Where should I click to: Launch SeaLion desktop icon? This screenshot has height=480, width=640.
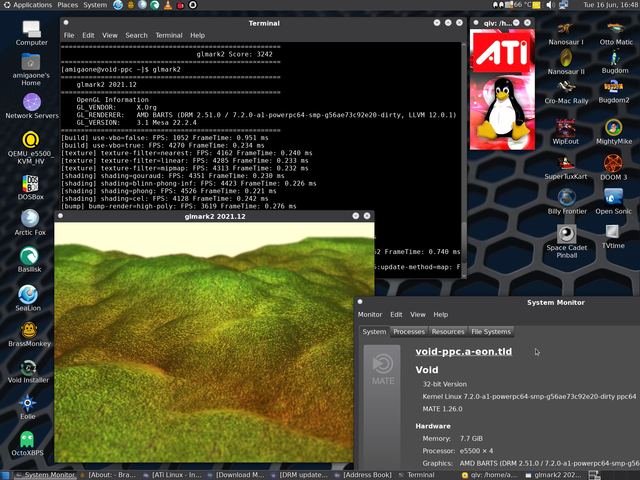point(28,298)
